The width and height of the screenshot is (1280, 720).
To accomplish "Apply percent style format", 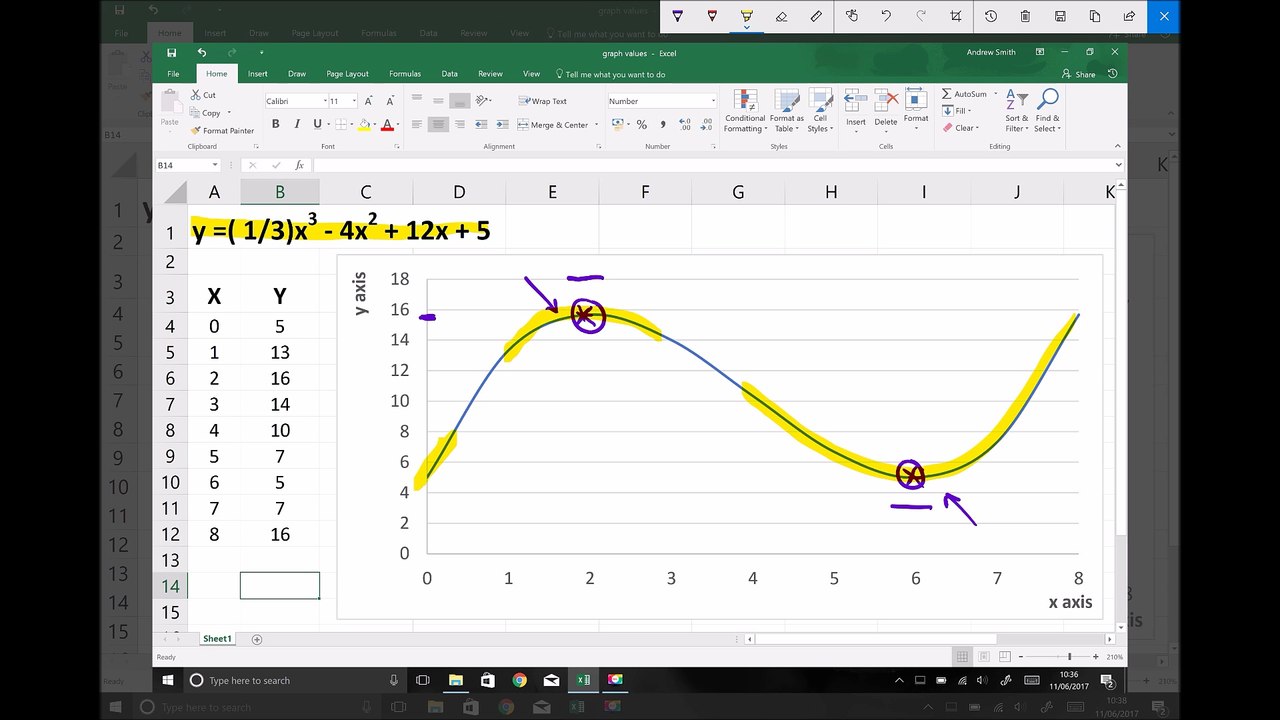I will (x=641, y=125).
